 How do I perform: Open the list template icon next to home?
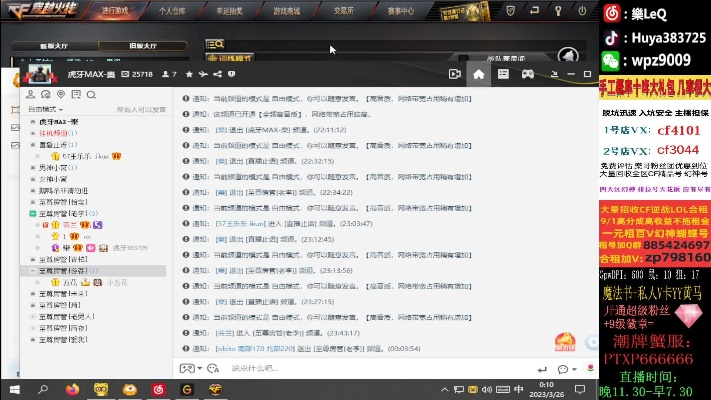(503, 74)
